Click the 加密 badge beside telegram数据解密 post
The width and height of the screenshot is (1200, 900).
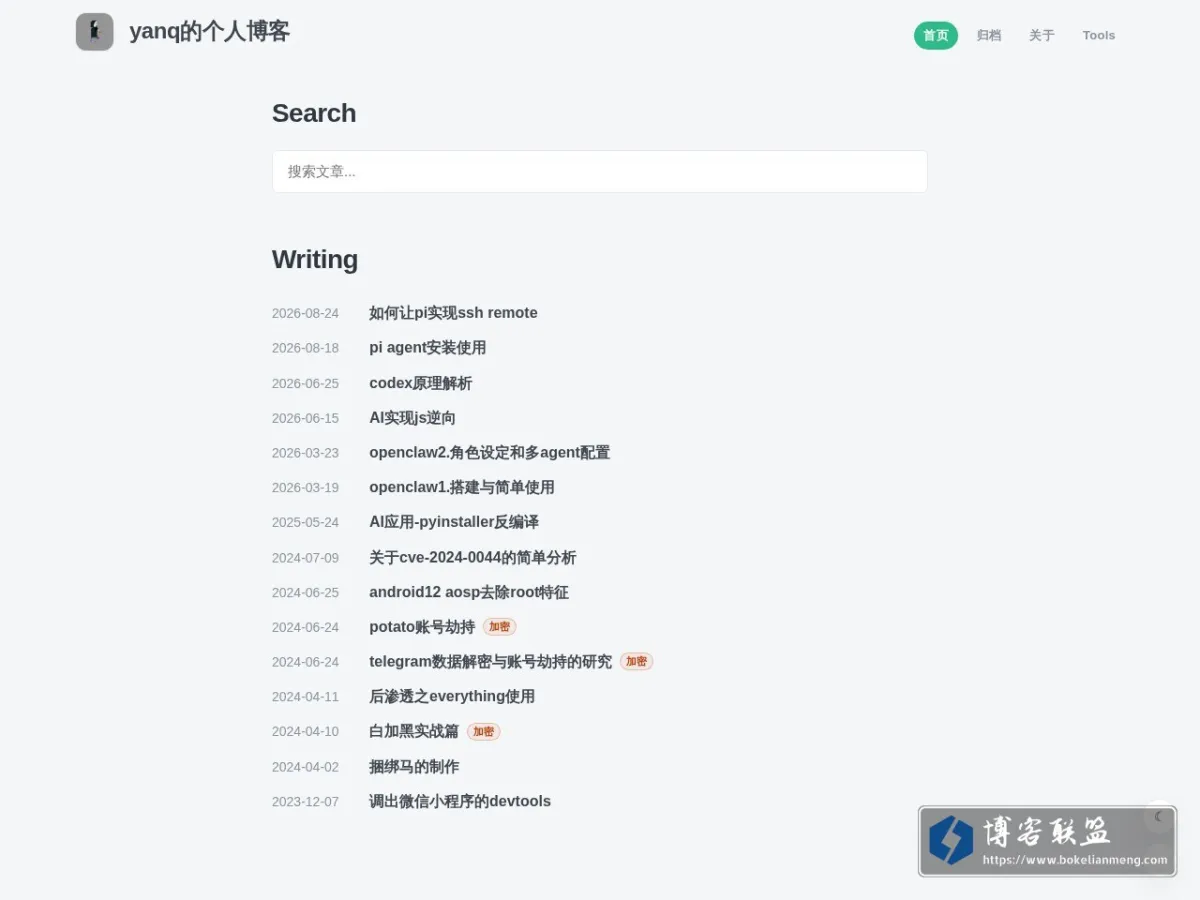pyautogui.click(x=637, y=662)
